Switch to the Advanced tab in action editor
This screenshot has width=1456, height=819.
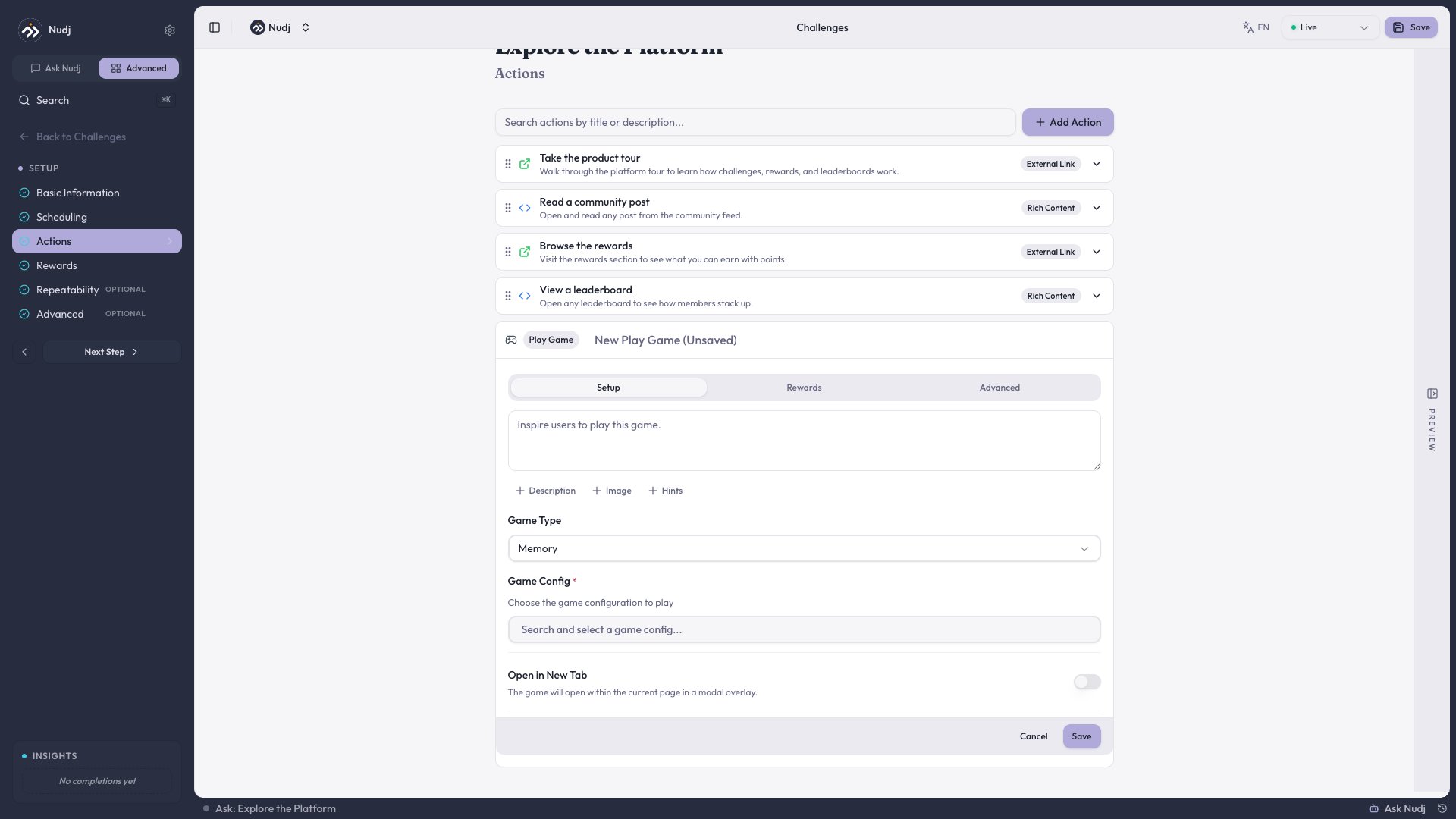pos(999,388)
